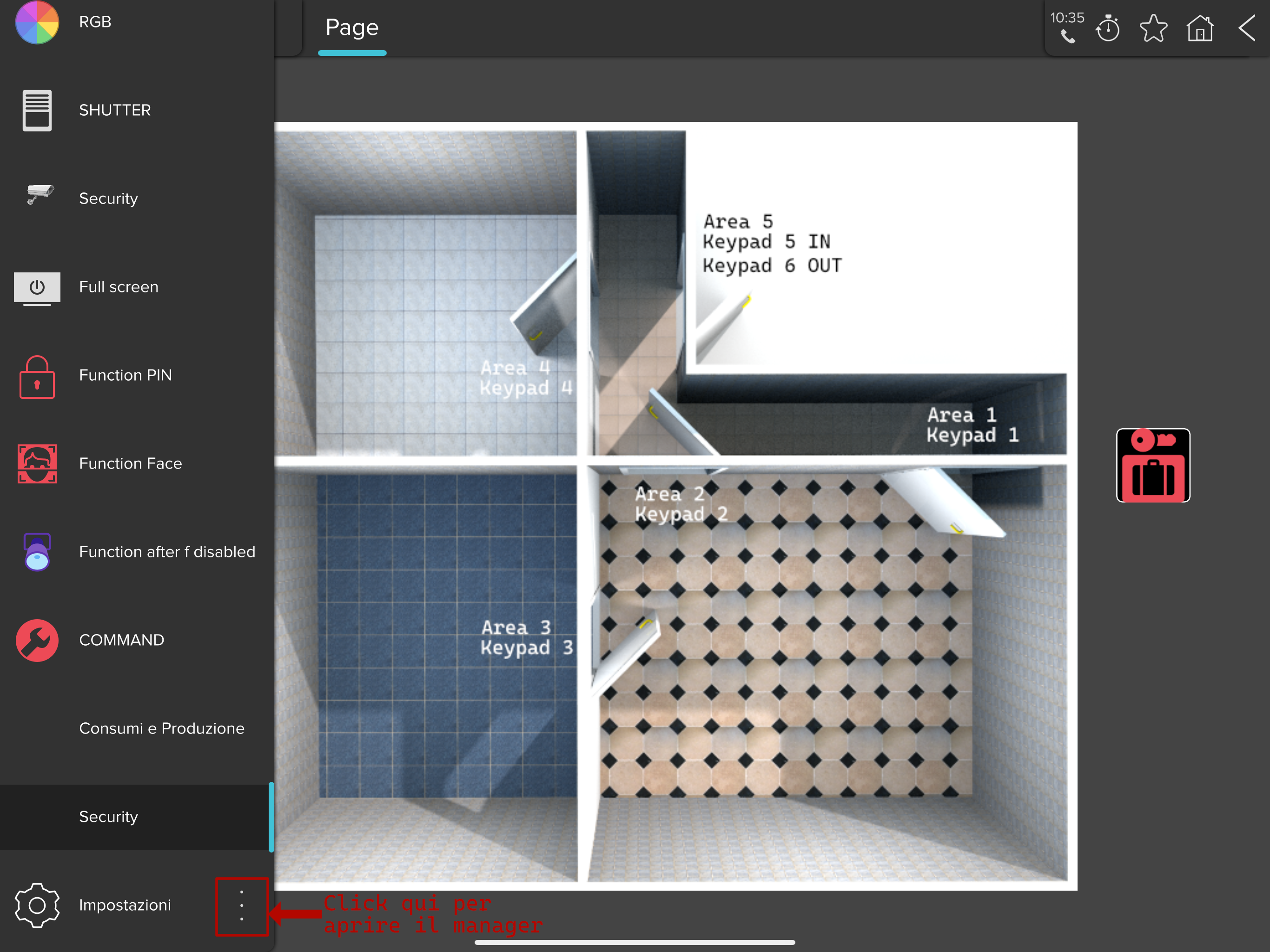Click Area 3 Keypad 3 on floorplan
This screenshot has height=952, width=1270.
click(x=526, y=637)
